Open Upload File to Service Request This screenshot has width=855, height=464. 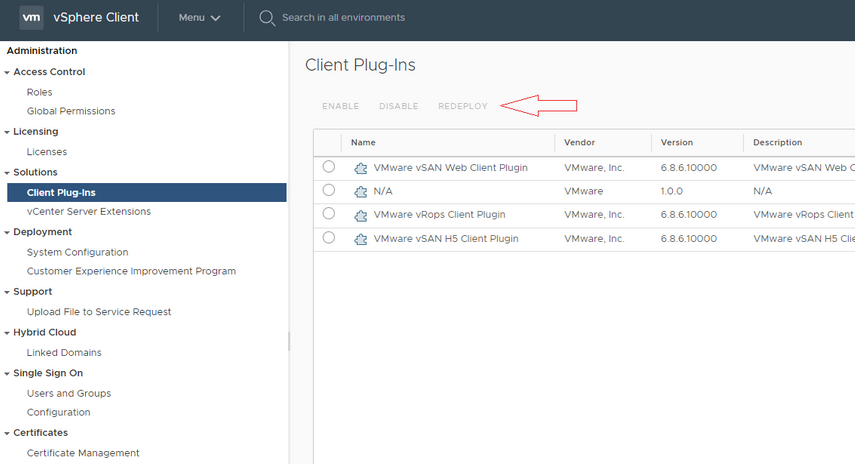pos(99,312)
